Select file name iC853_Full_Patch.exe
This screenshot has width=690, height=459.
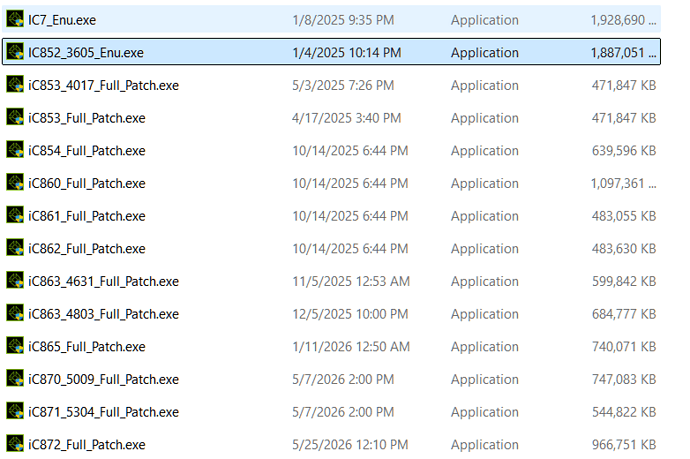(87, 118)
